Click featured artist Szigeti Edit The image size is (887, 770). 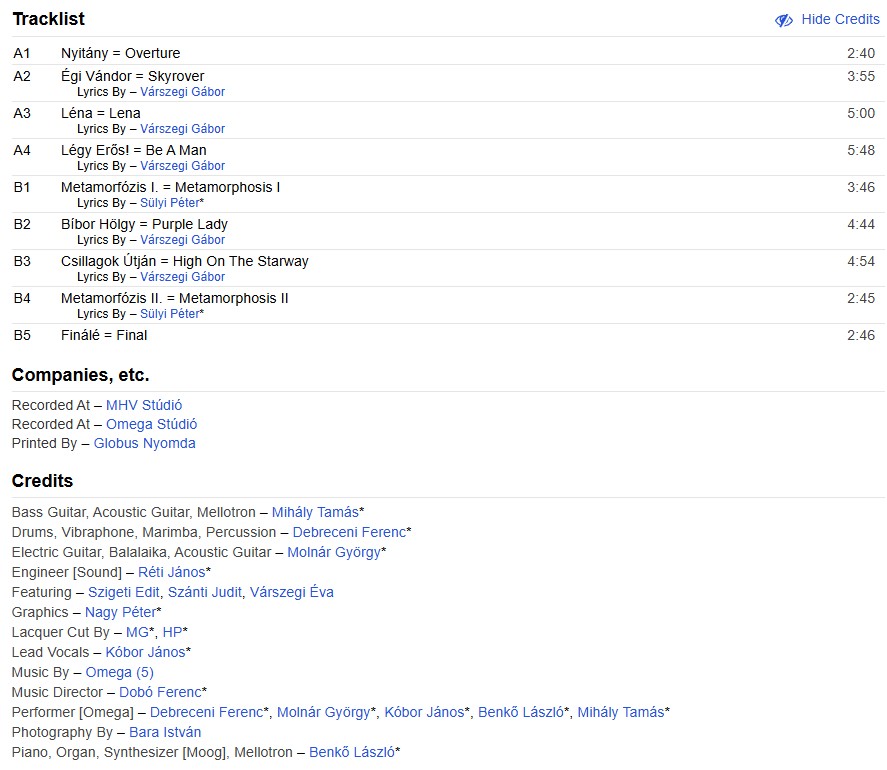tap(123, 592)
